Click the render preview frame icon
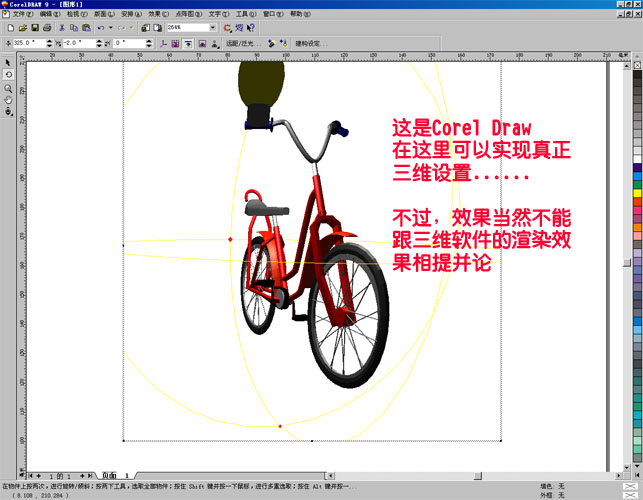Image resolution: width=643 pixels, height=500 pixels. click(202, 43)
